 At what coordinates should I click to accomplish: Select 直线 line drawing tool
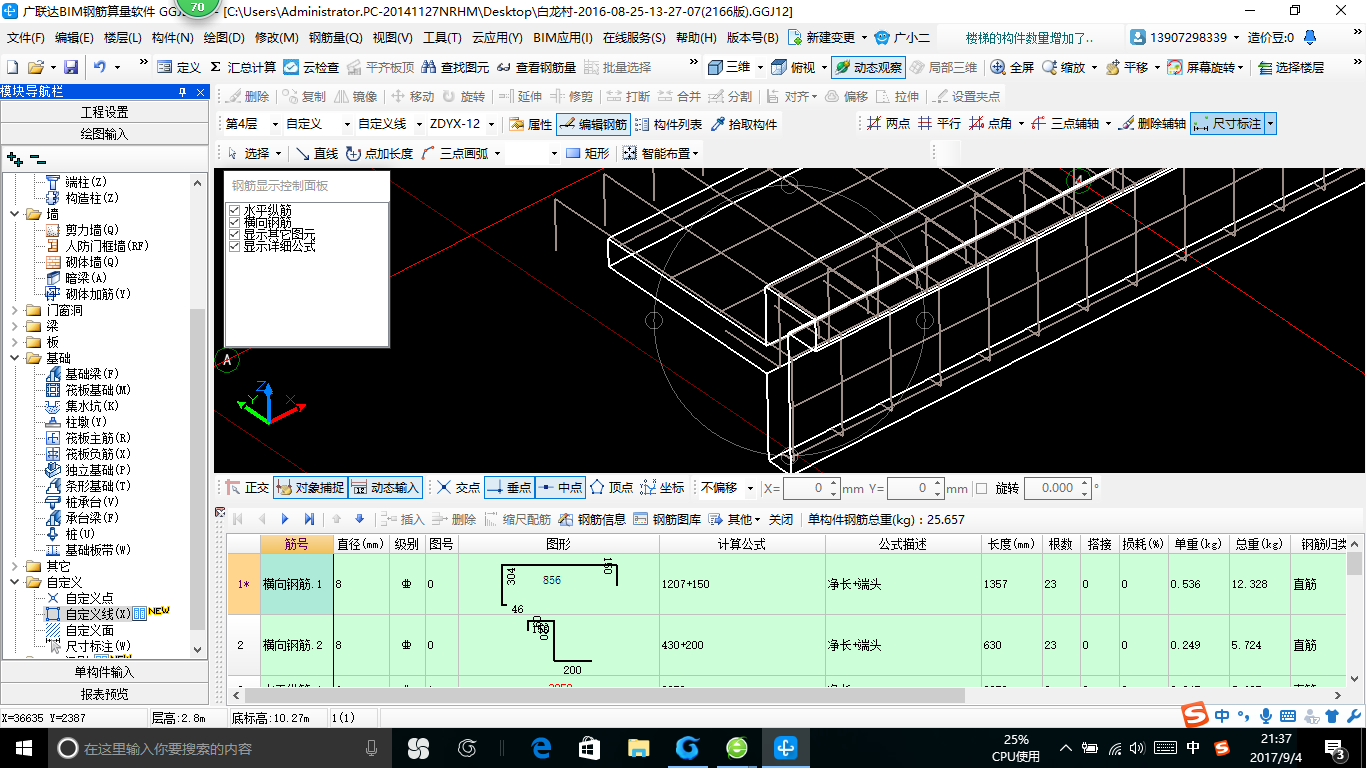316,153
